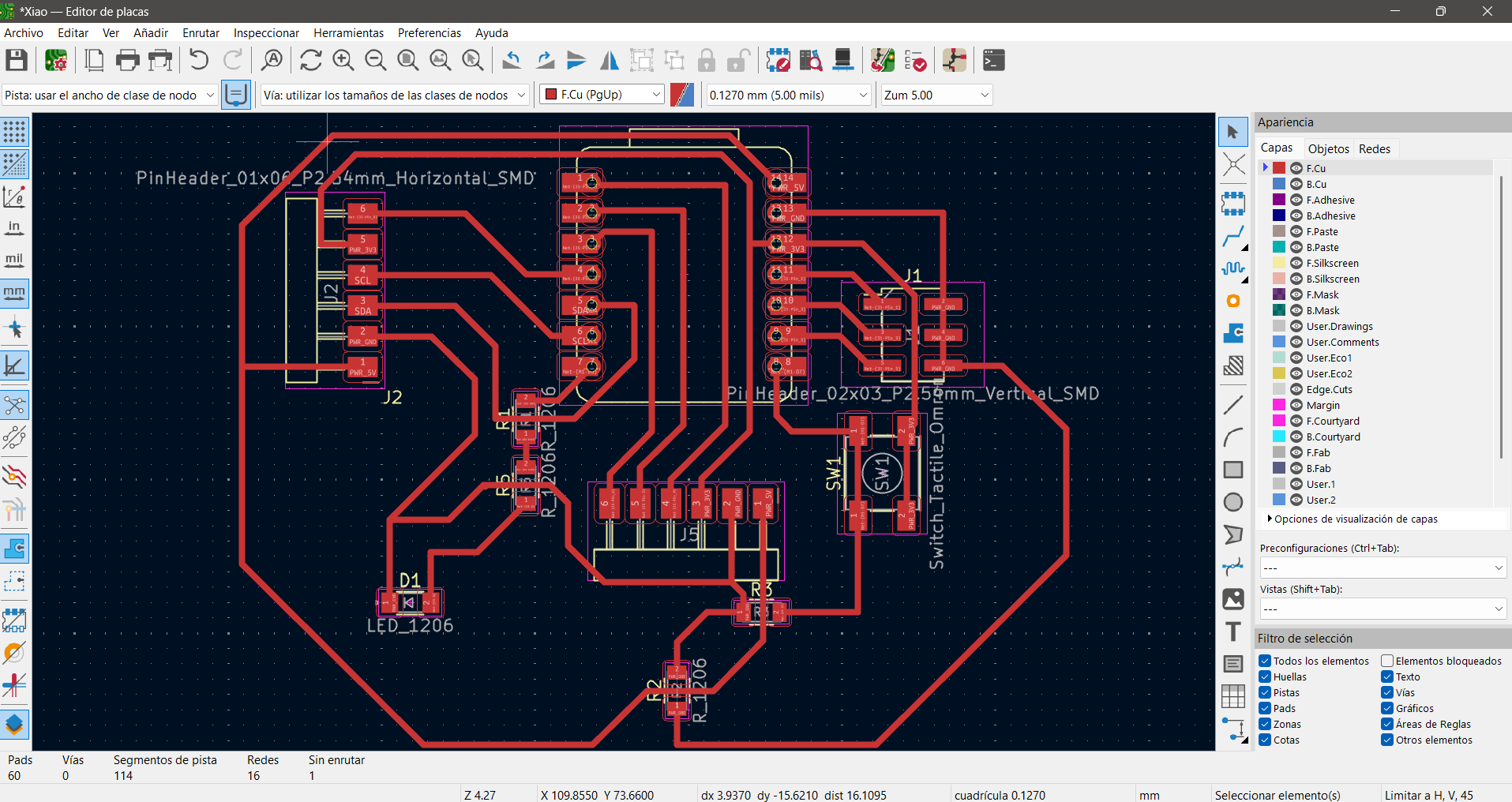Select the Edge.Cuts layer row
The image size is (1512, 802).
pyautogui.click(x=1329, y=389)
